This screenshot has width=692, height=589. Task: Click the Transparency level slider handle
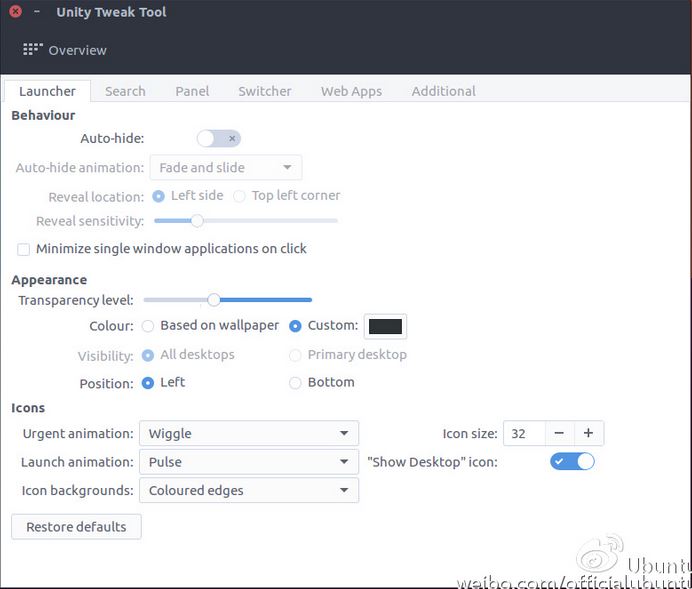[x=213, y=299]
